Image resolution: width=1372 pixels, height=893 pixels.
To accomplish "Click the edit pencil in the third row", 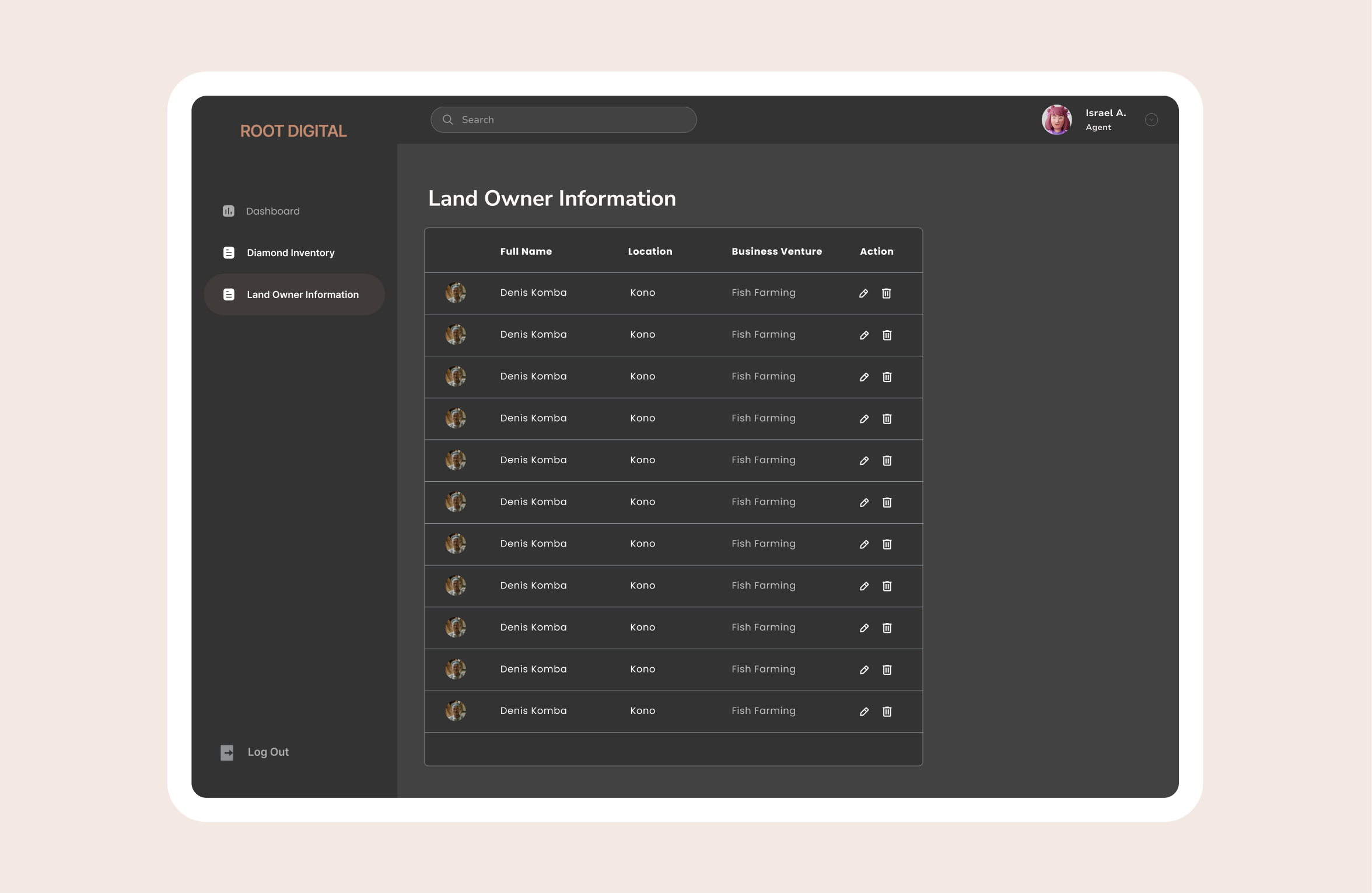I will coord(864,377).
